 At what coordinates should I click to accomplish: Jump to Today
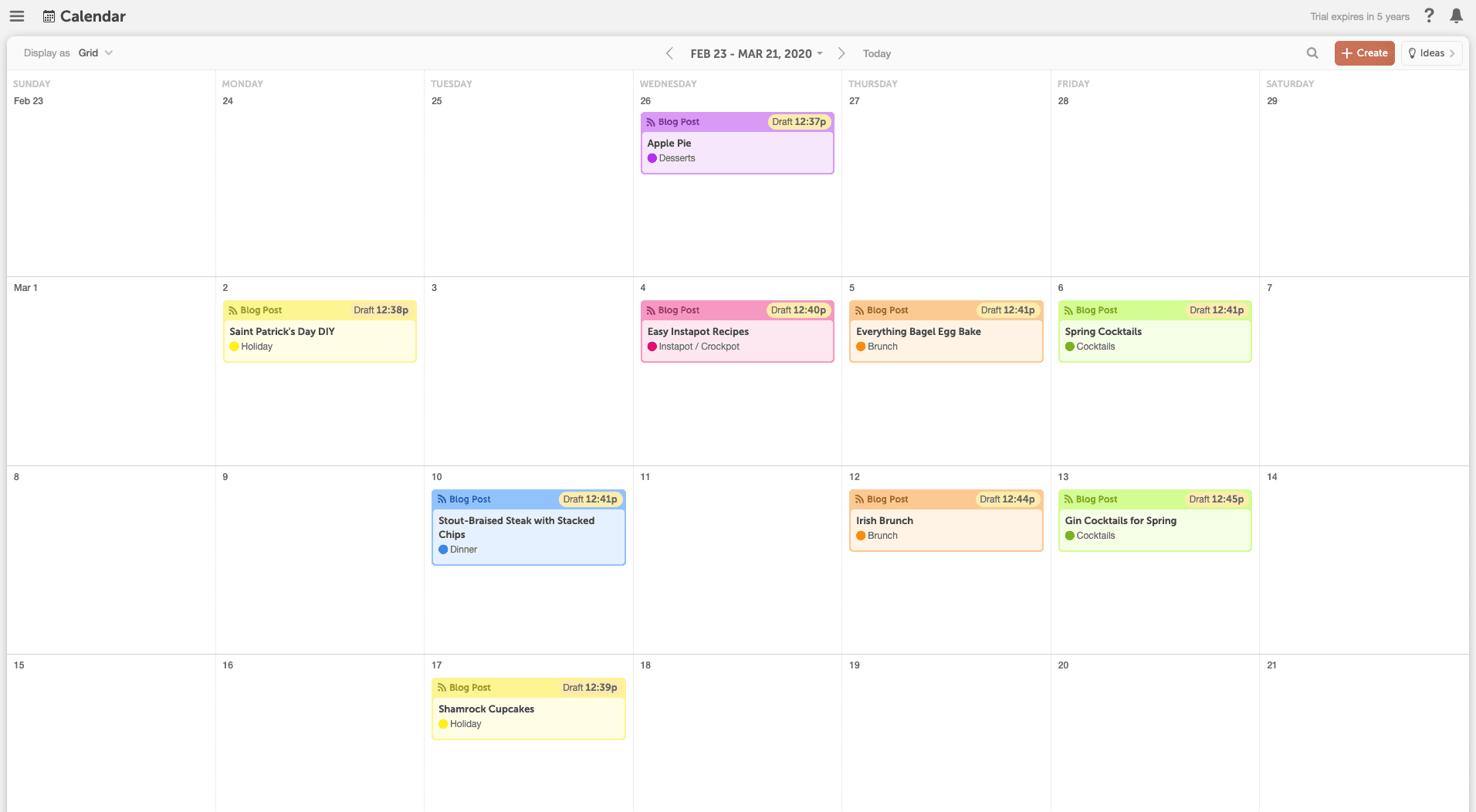point(876,54)
